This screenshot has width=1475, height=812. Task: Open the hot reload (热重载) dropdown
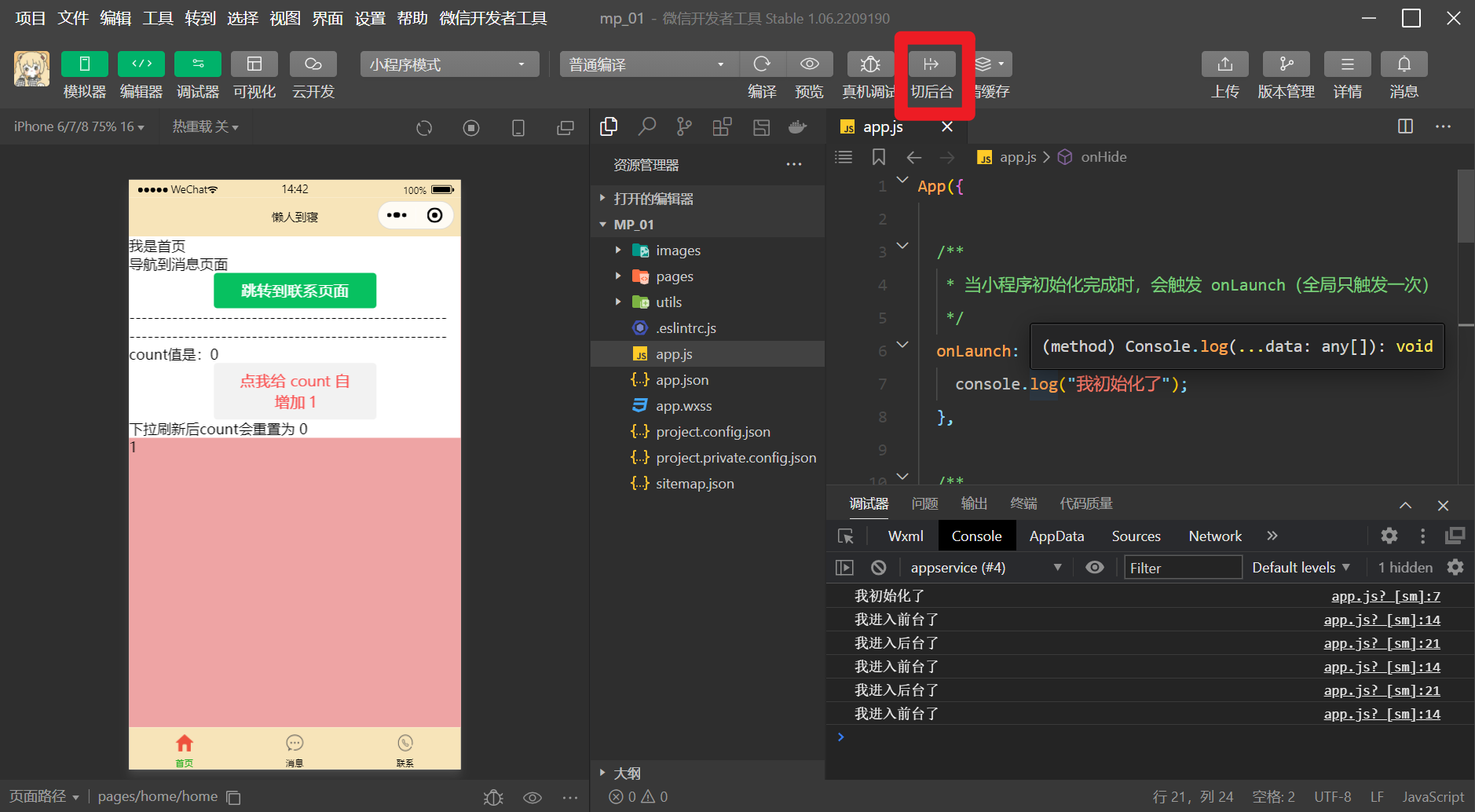tap(206, 126)
